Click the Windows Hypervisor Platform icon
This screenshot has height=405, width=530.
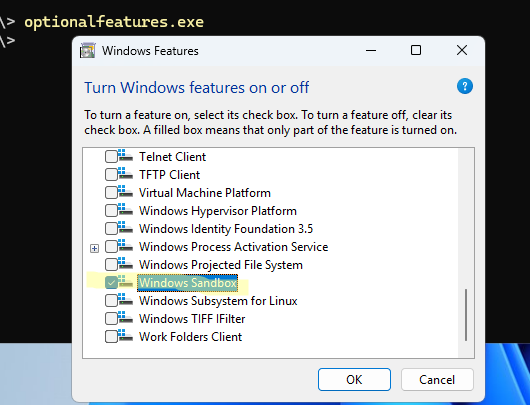[x=125, y=209]
